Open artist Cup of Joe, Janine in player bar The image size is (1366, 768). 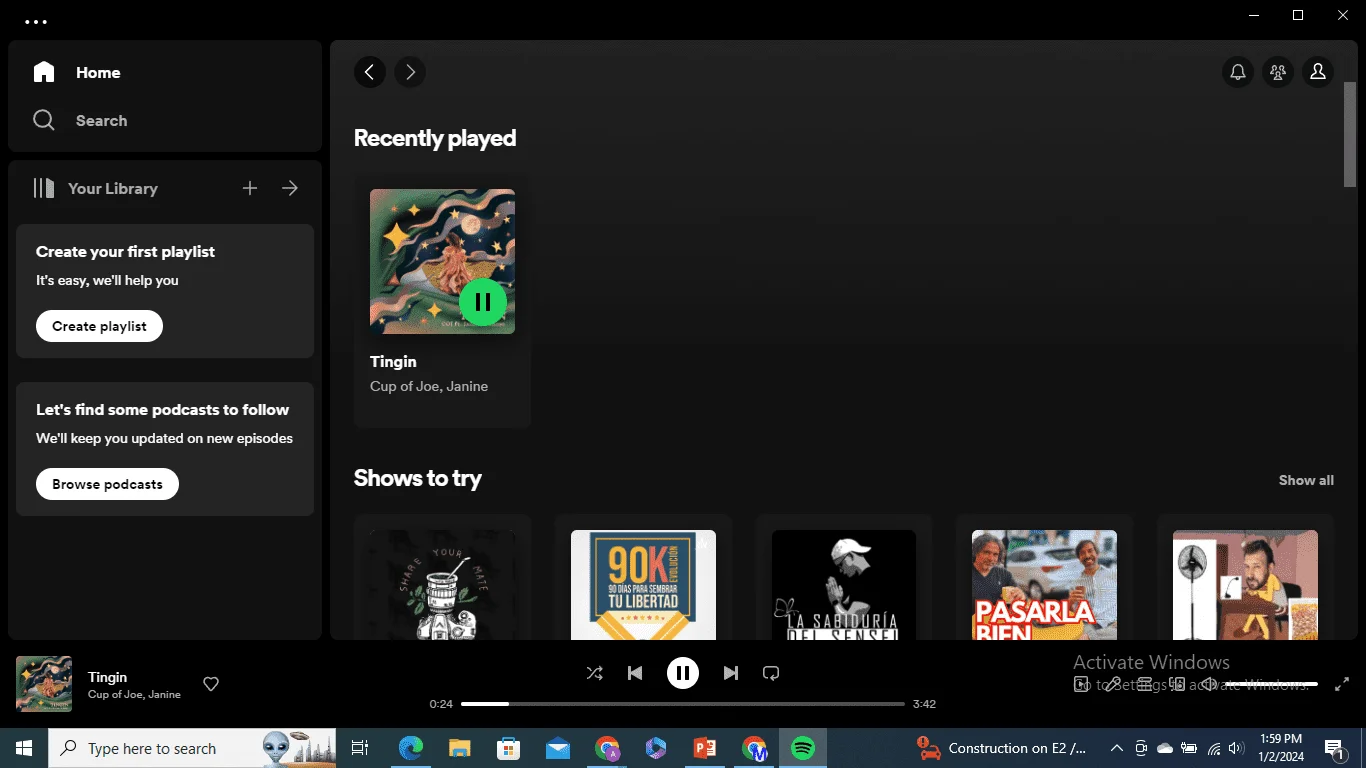pos(134,694)
